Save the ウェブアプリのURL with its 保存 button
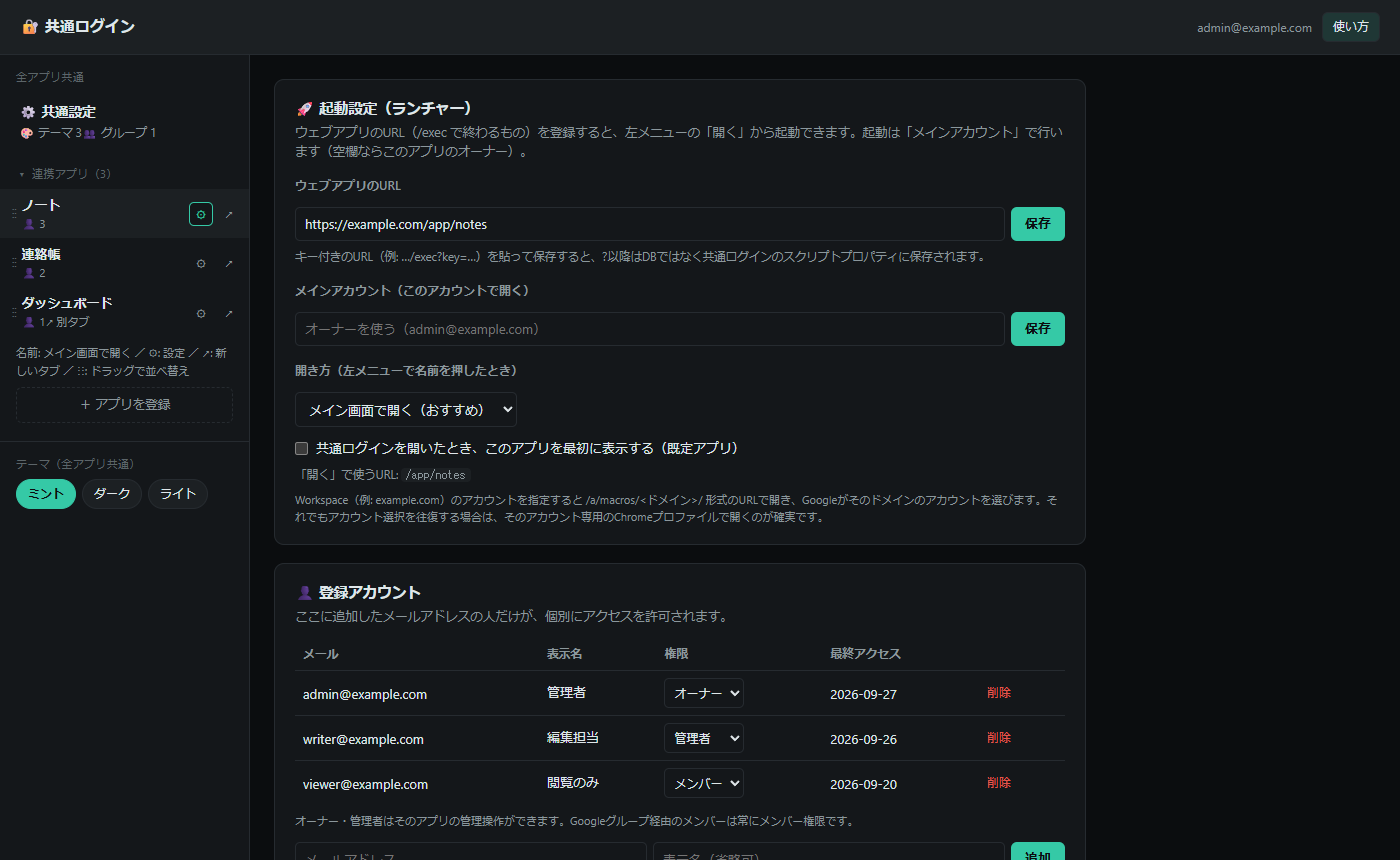Image resolution: width=1400 pixels, height=860 pixels. click(x=1038, y=224)
